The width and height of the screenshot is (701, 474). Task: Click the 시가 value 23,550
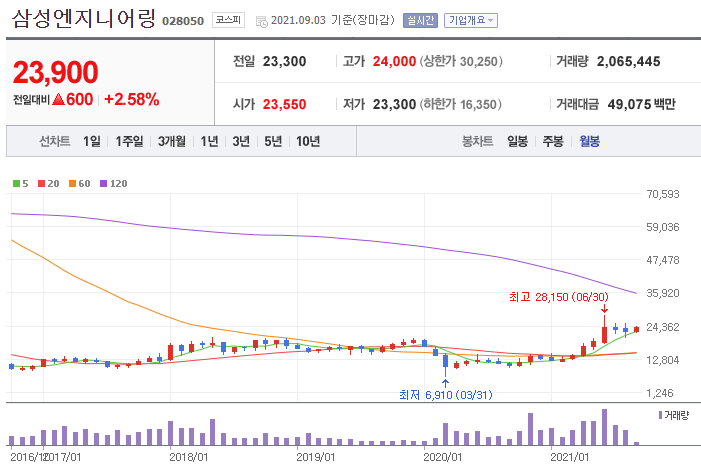tap(284, 104)
